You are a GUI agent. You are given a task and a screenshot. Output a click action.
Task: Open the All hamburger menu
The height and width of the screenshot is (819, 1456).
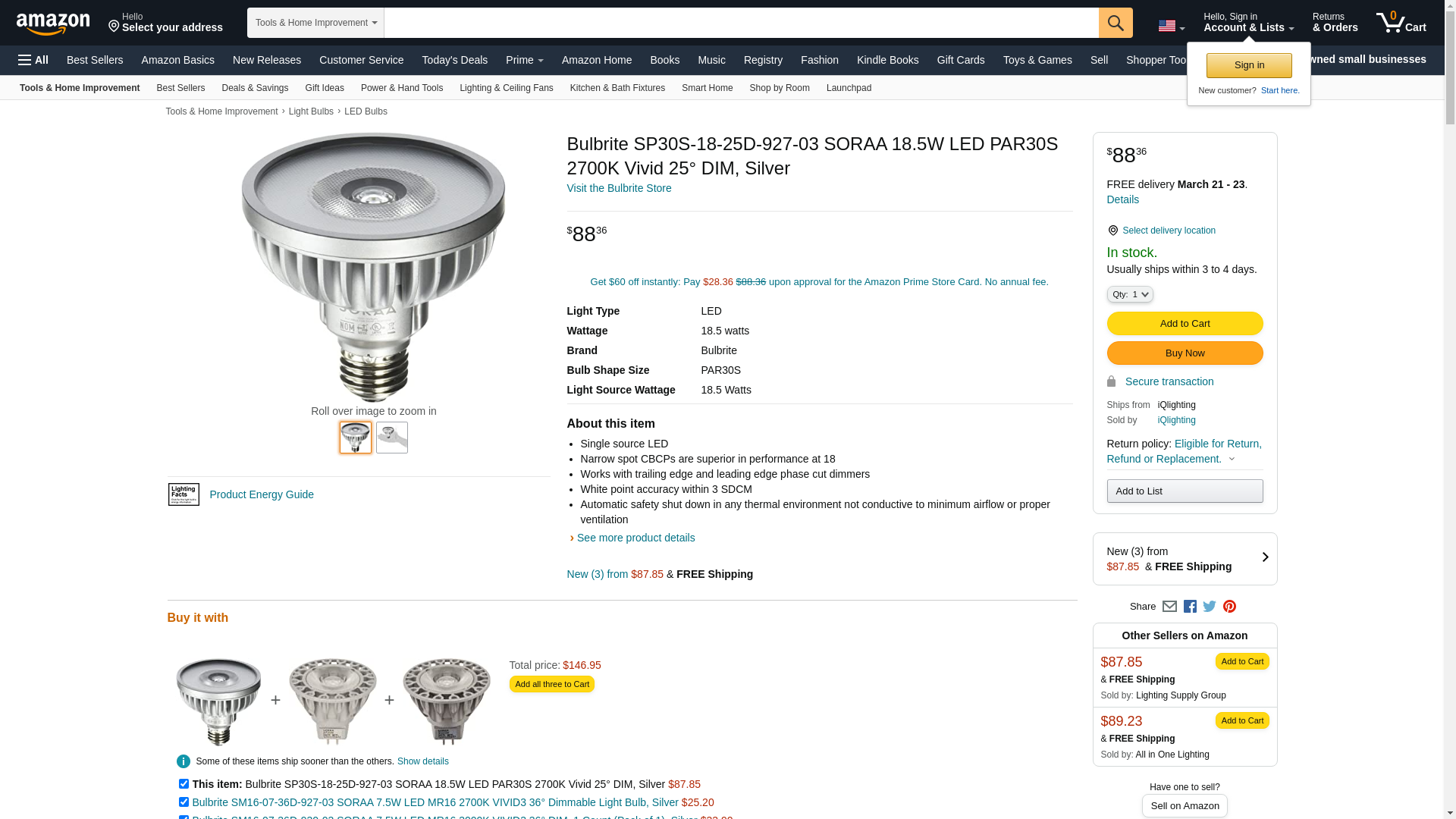[33, 60]
